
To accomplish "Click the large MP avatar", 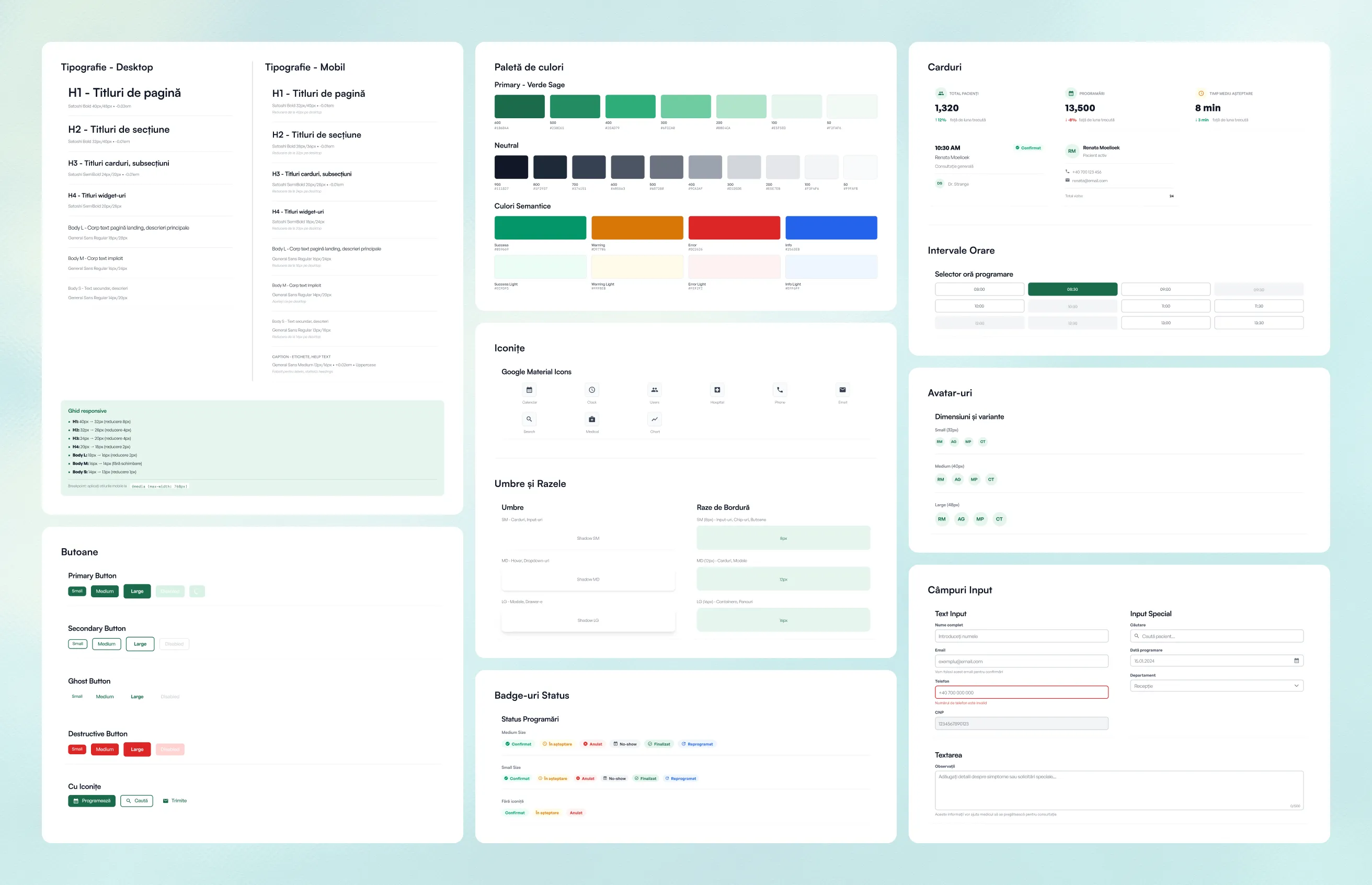I will click(x=980, y=519).
